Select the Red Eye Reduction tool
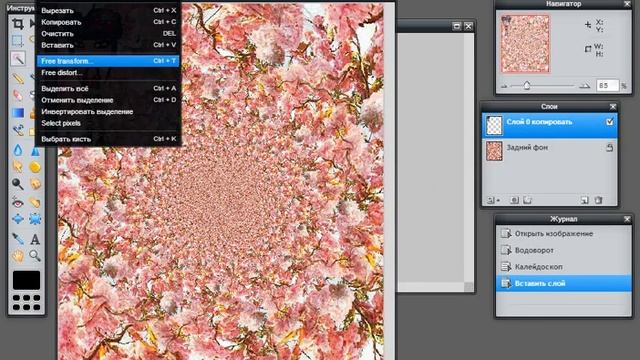The image size is (640, 360). (18, 202)
